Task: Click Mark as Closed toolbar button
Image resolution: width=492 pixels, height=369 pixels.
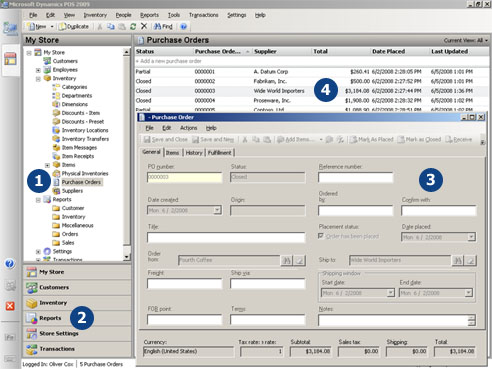Action: tap(419, 139)
